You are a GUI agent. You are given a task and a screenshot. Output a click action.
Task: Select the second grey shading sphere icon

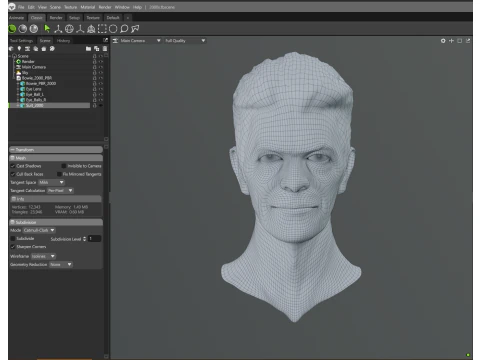click(x=23, y=29)
